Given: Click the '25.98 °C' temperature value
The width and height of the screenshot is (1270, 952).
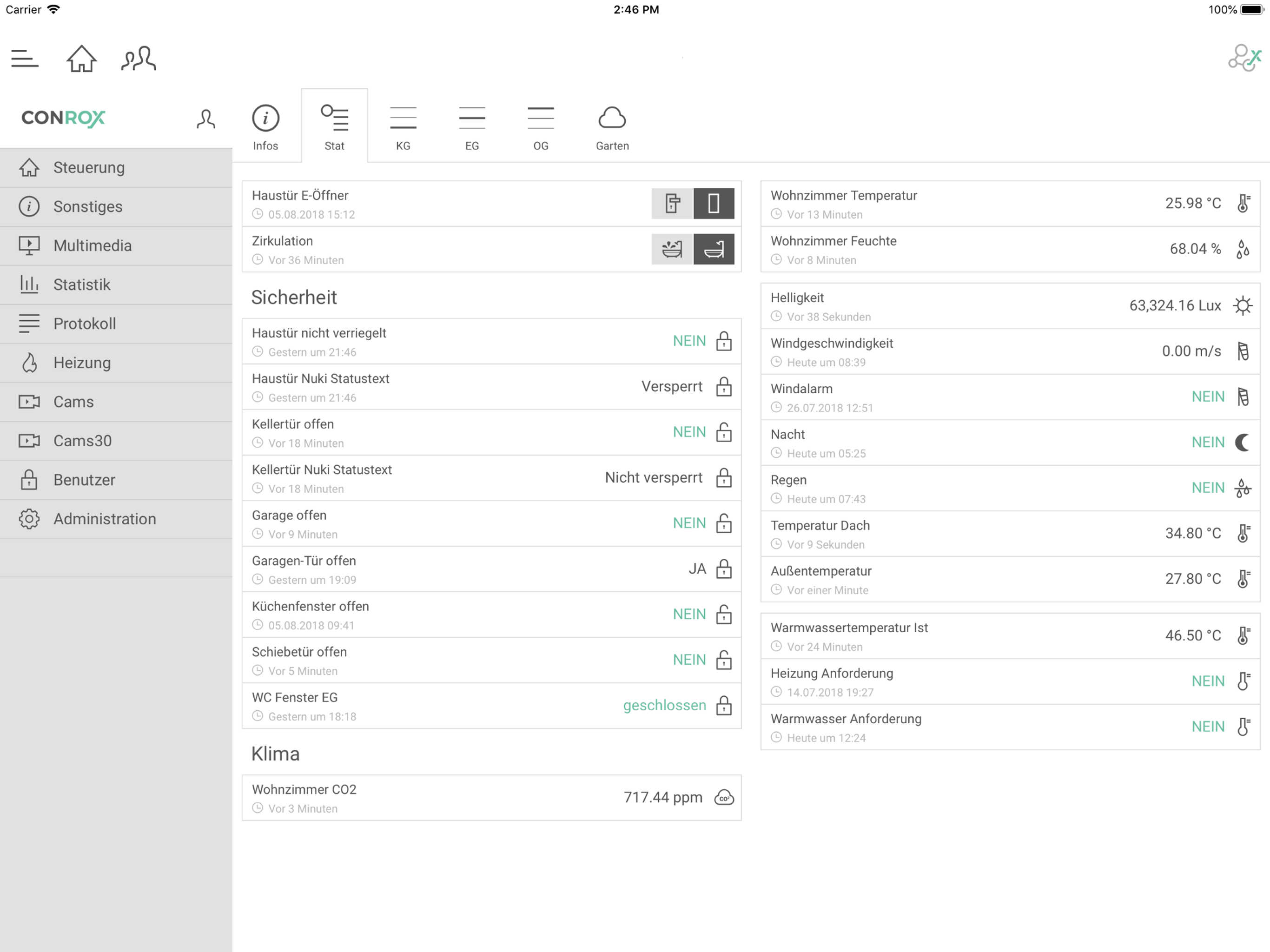Looking at the screenshot, I should 1193,203.
